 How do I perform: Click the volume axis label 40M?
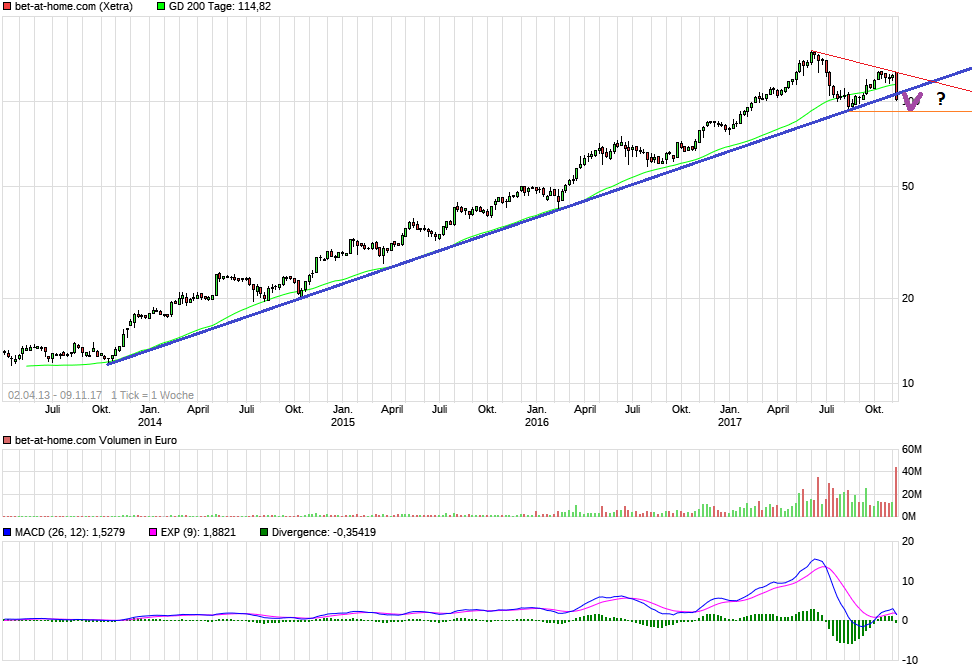[912, 472]
